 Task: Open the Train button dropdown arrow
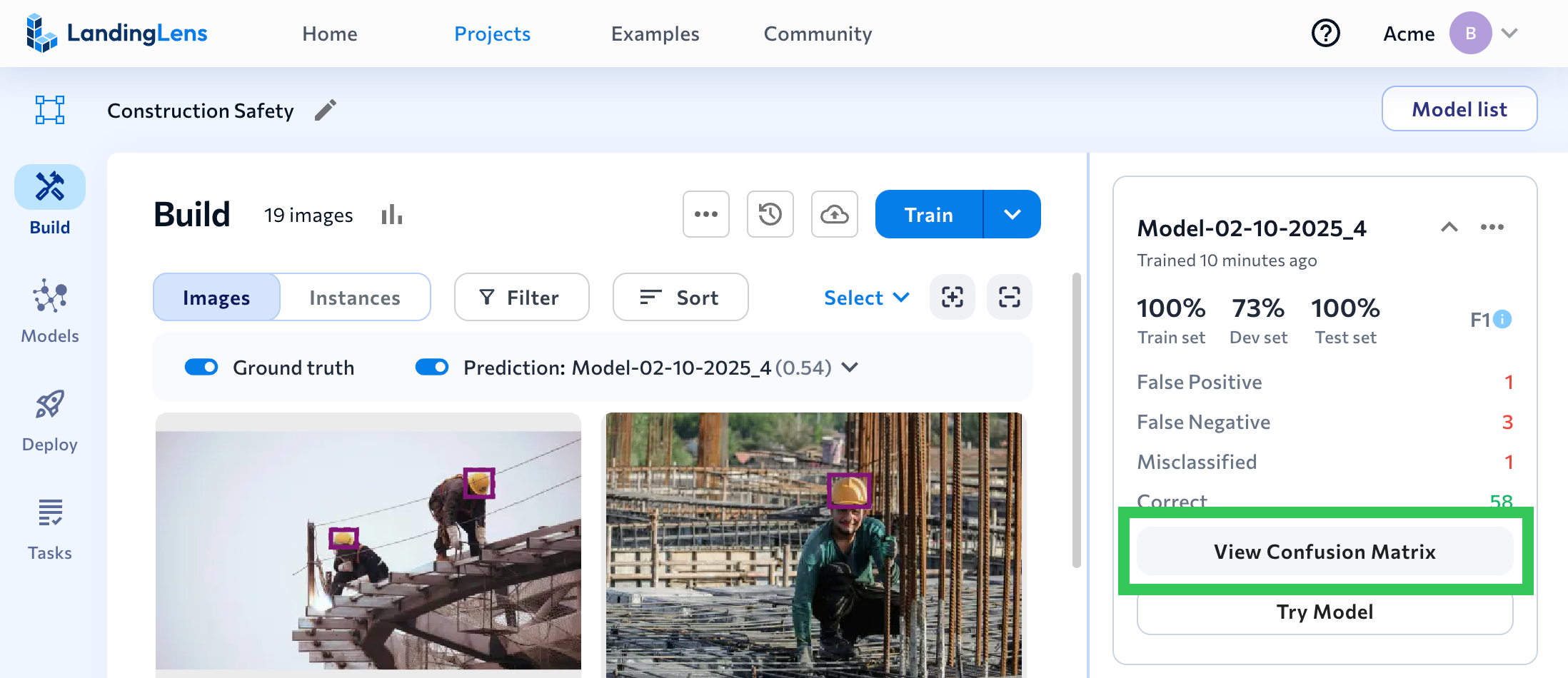pos(1012,214)
